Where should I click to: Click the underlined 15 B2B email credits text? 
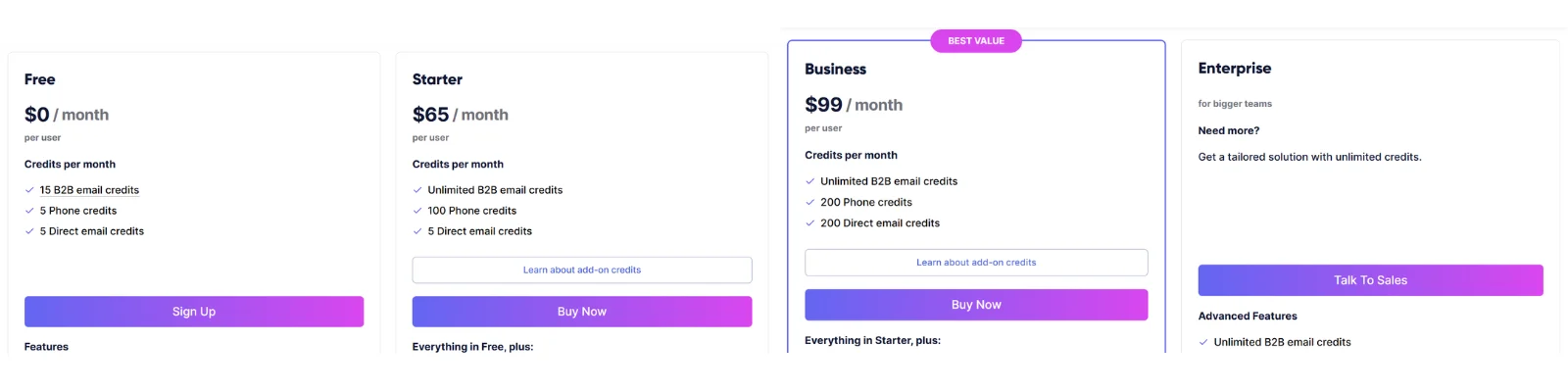(89, 190)
